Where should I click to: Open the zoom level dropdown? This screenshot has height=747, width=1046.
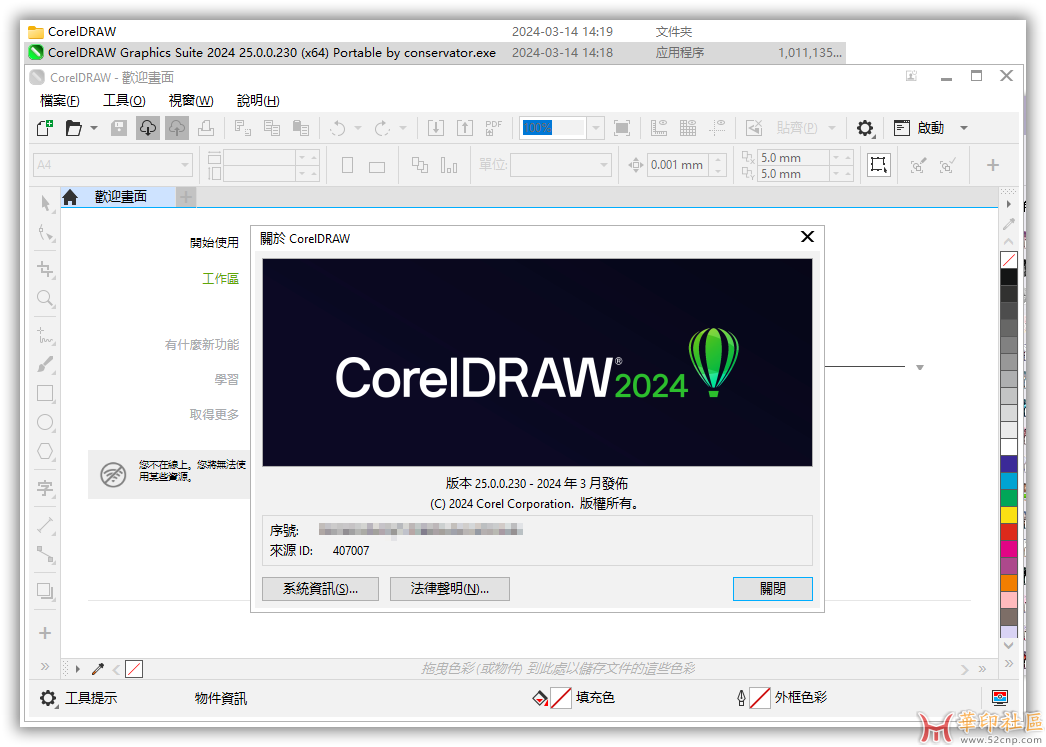[596, 128]
